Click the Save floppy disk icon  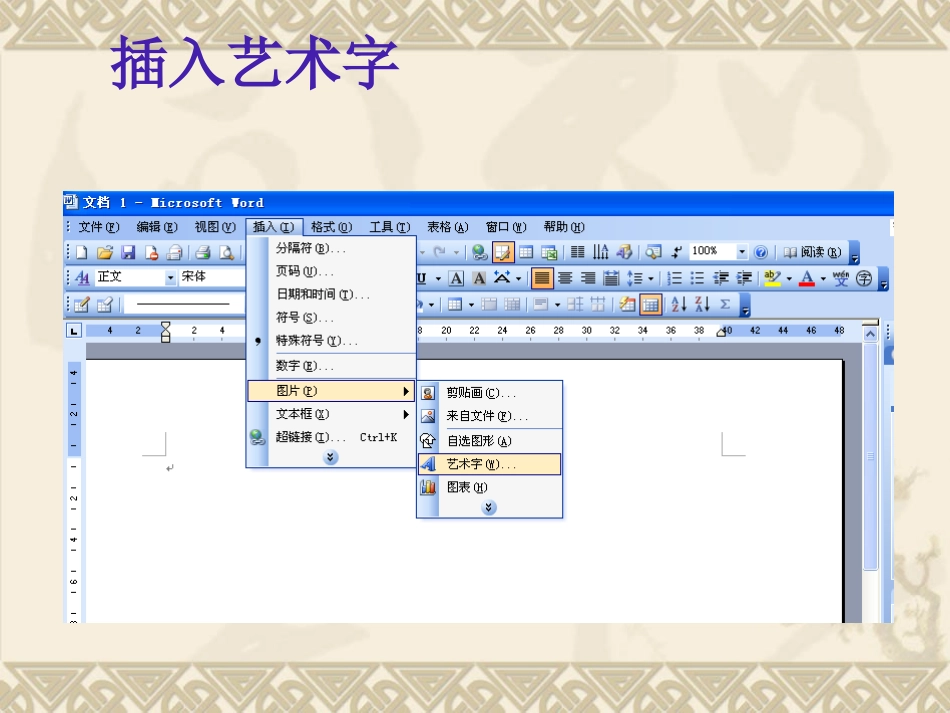click(128, 252)
